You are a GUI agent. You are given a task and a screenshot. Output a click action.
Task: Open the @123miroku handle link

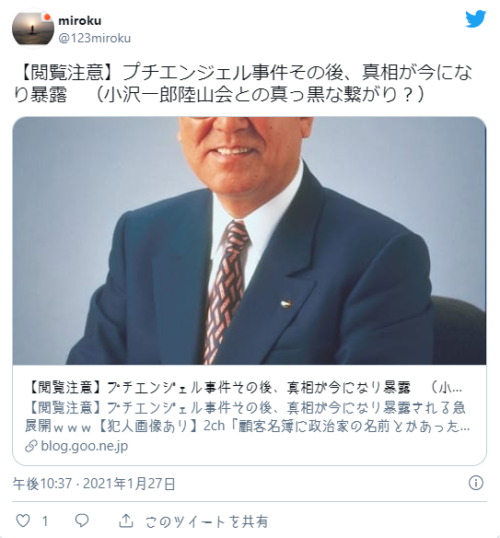(94, 38)
